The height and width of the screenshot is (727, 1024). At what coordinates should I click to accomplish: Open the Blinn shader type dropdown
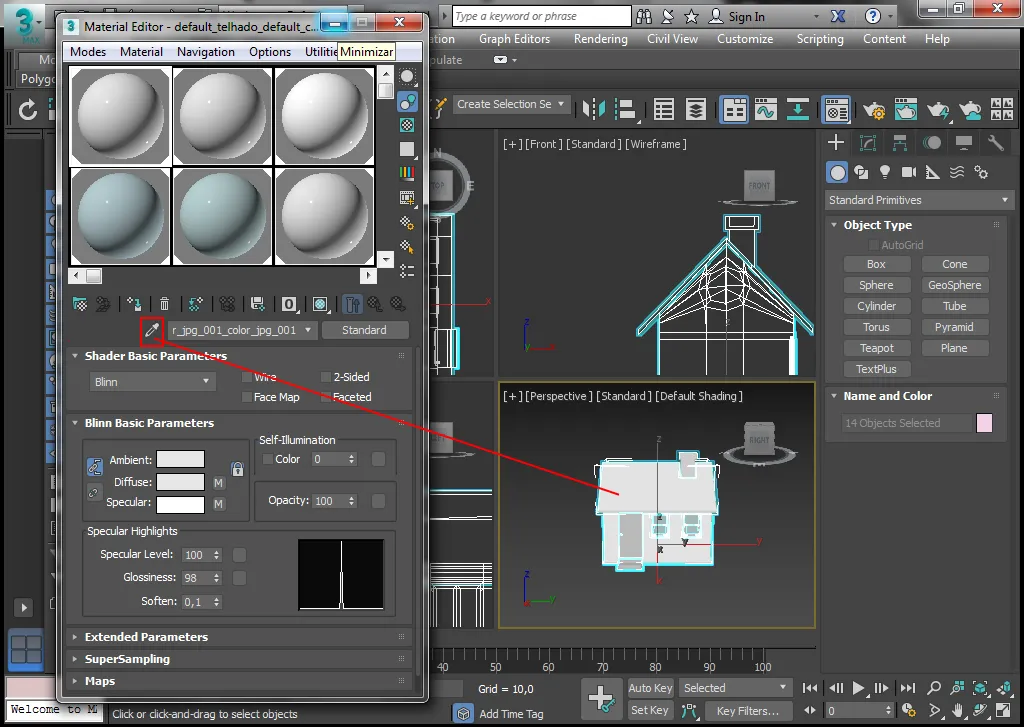coord(152,381)
